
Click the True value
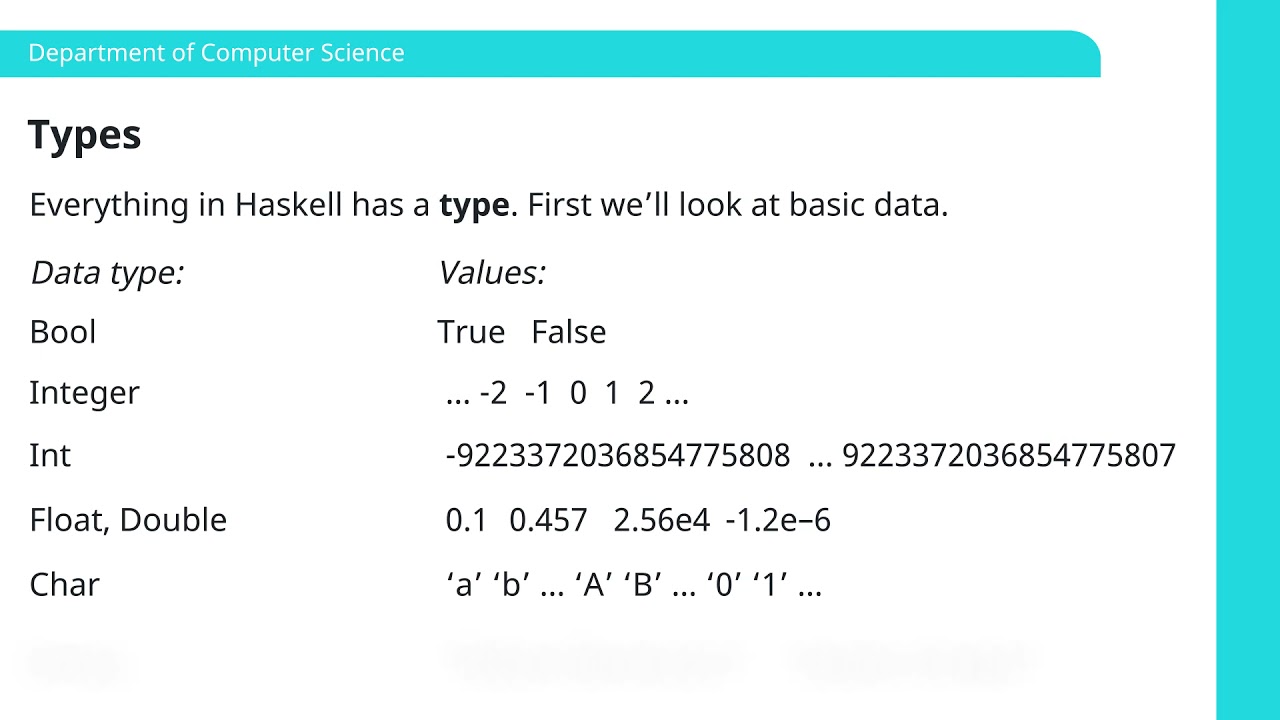471,332
